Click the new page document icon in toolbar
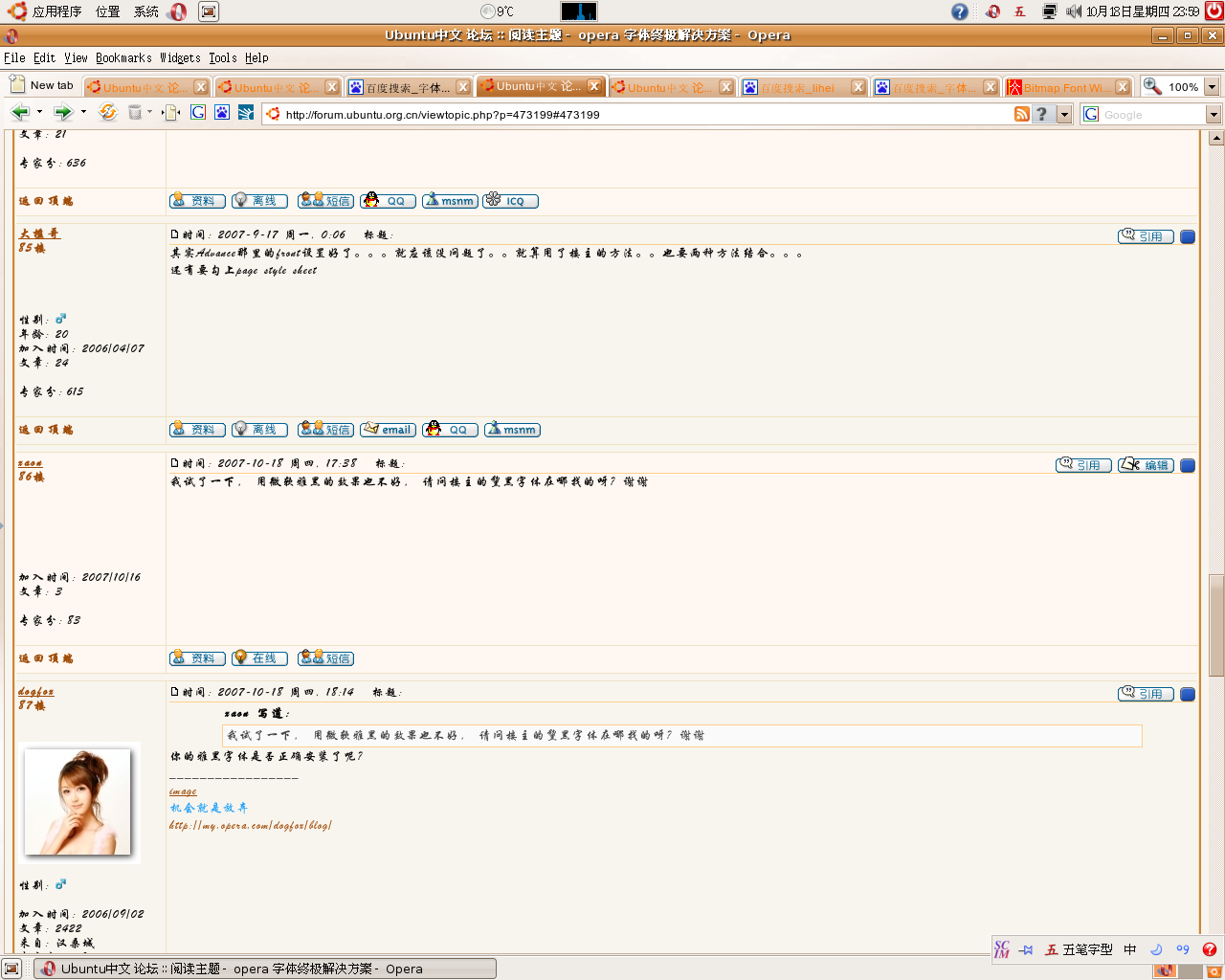The image size is (1225, 980). point(171,113)
